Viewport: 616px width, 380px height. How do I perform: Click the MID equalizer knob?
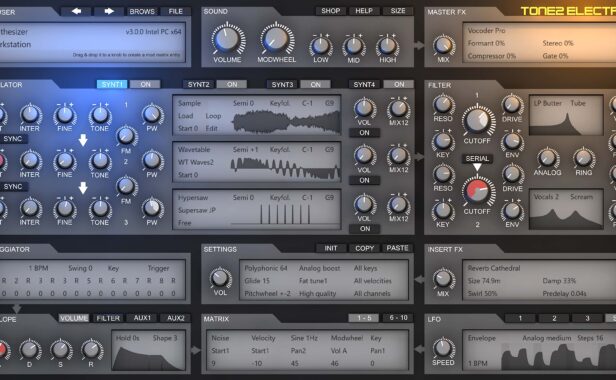[x=354, y=46]
